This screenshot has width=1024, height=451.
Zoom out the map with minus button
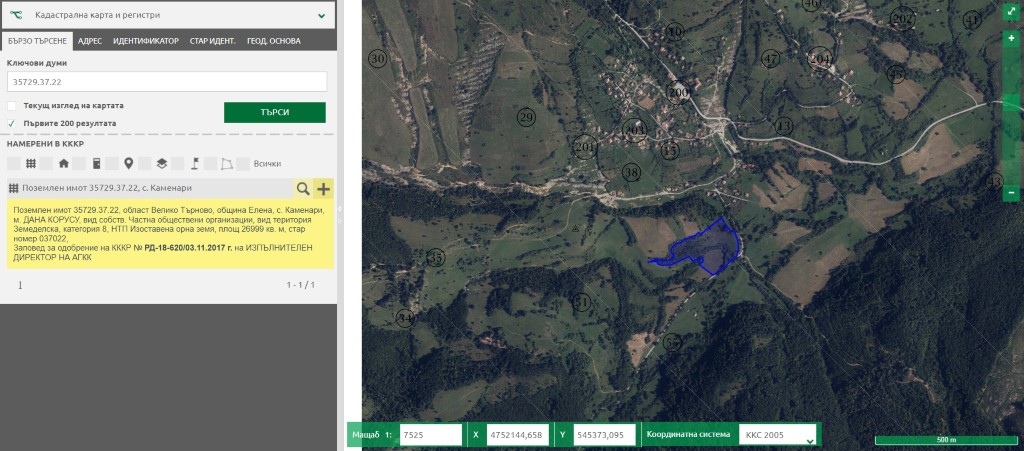(x=1011, y=192)
